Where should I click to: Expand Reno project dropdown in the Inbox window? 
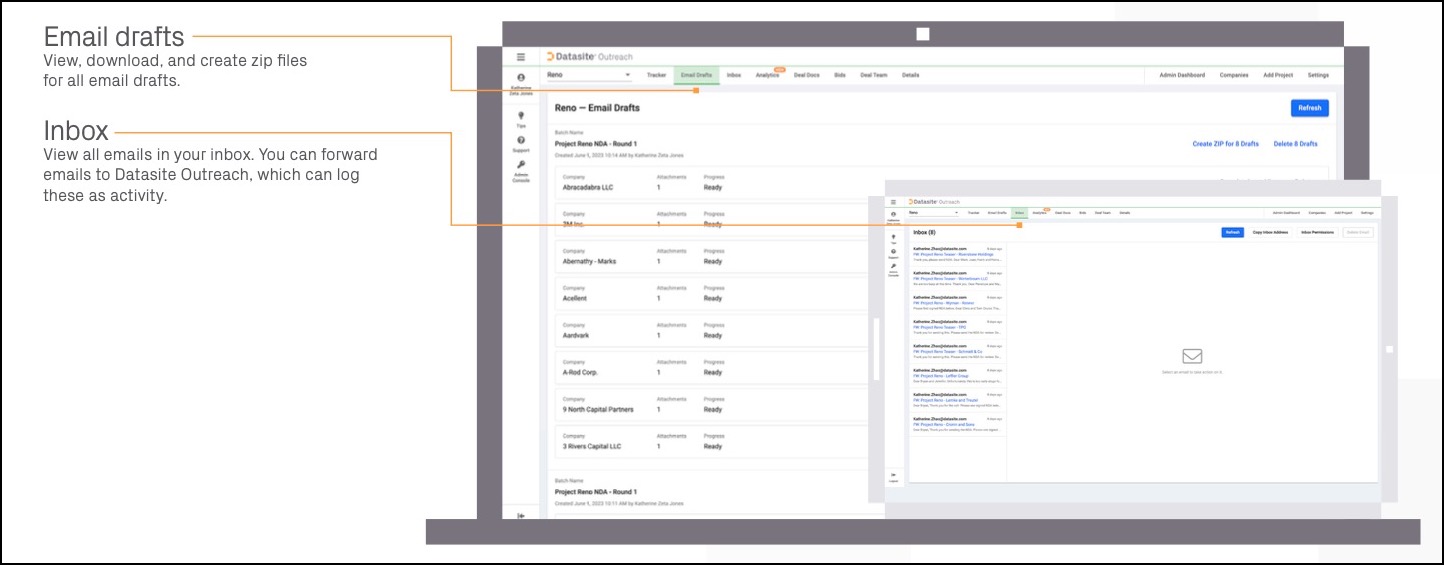pyautogui.click(x=933, y=213)
